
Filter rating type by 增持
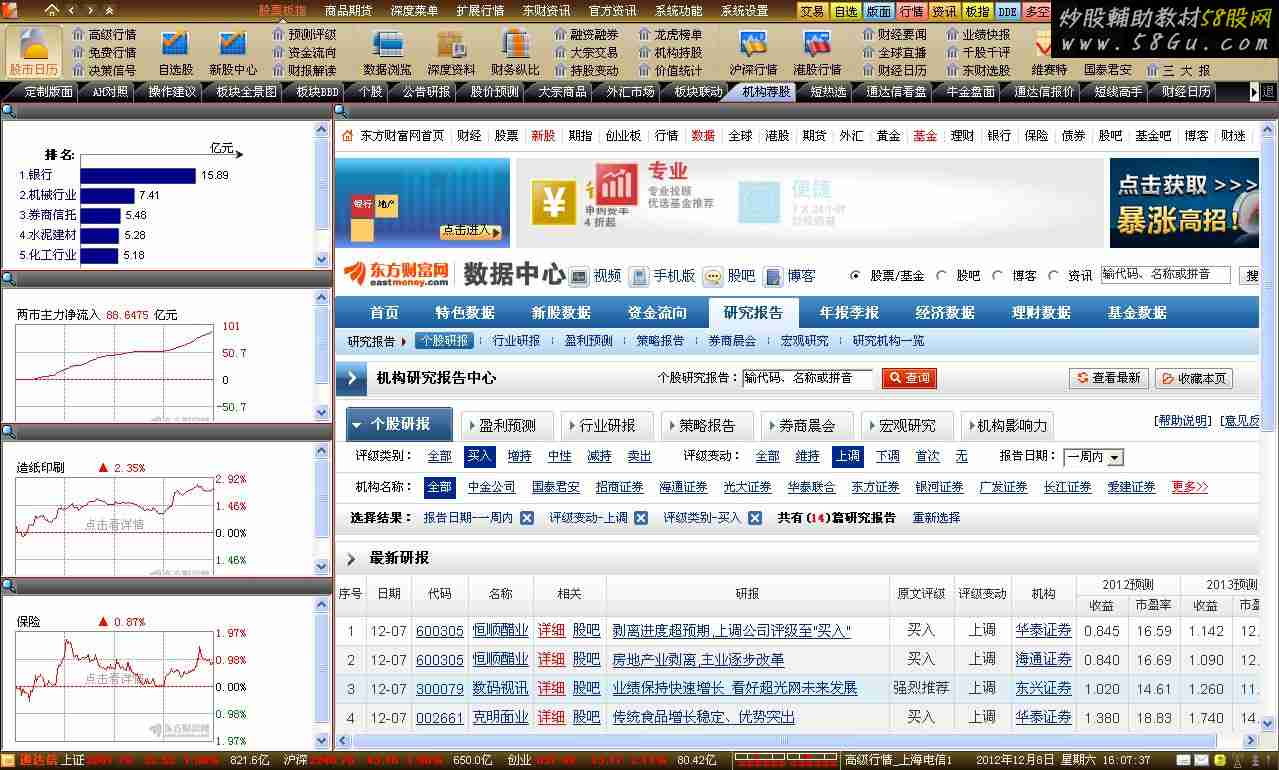coord(519,456)
